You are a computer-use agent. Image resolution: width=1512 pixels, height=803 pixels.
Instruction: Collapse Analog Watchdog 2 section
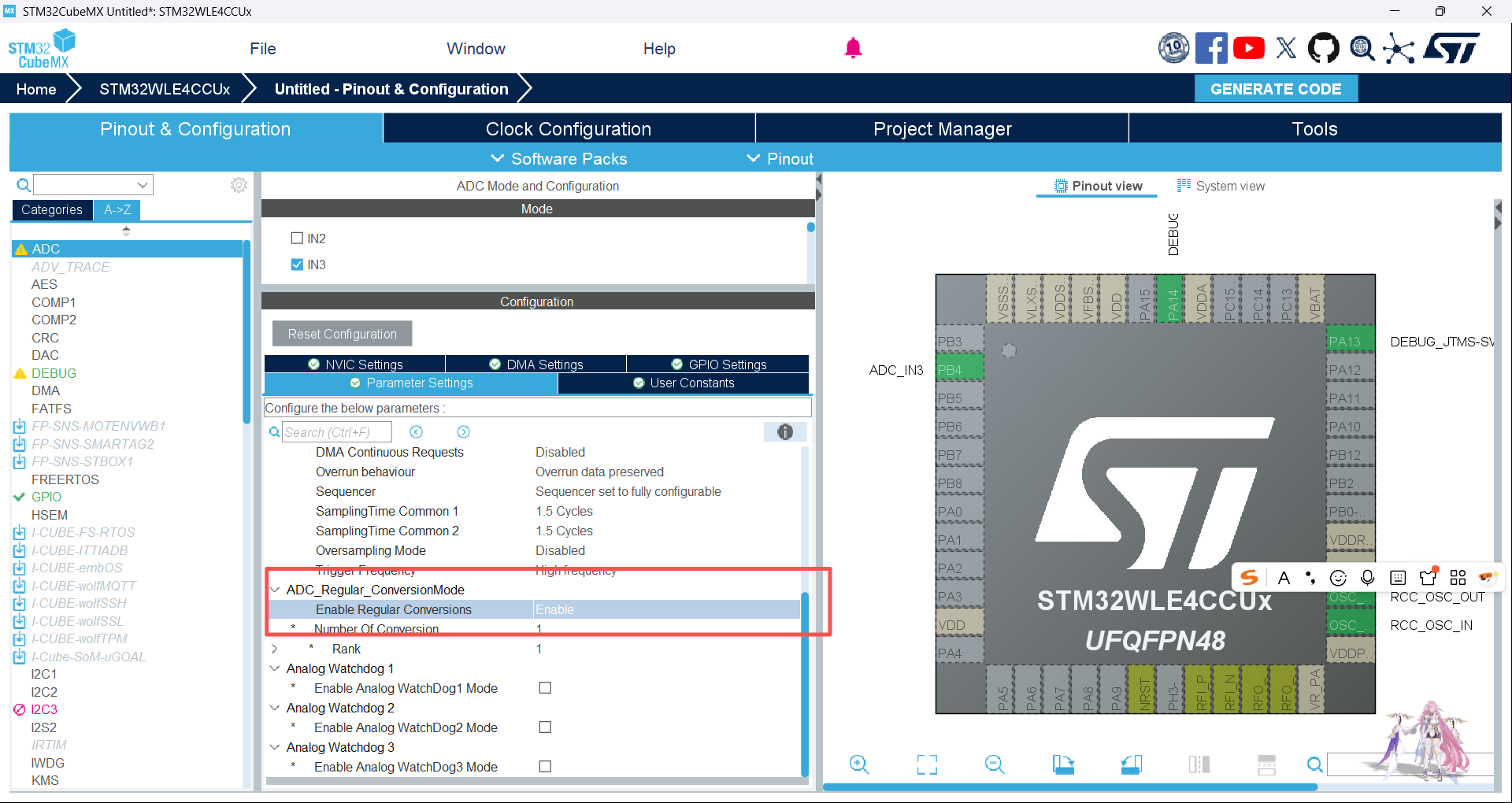tap(275, 708)
